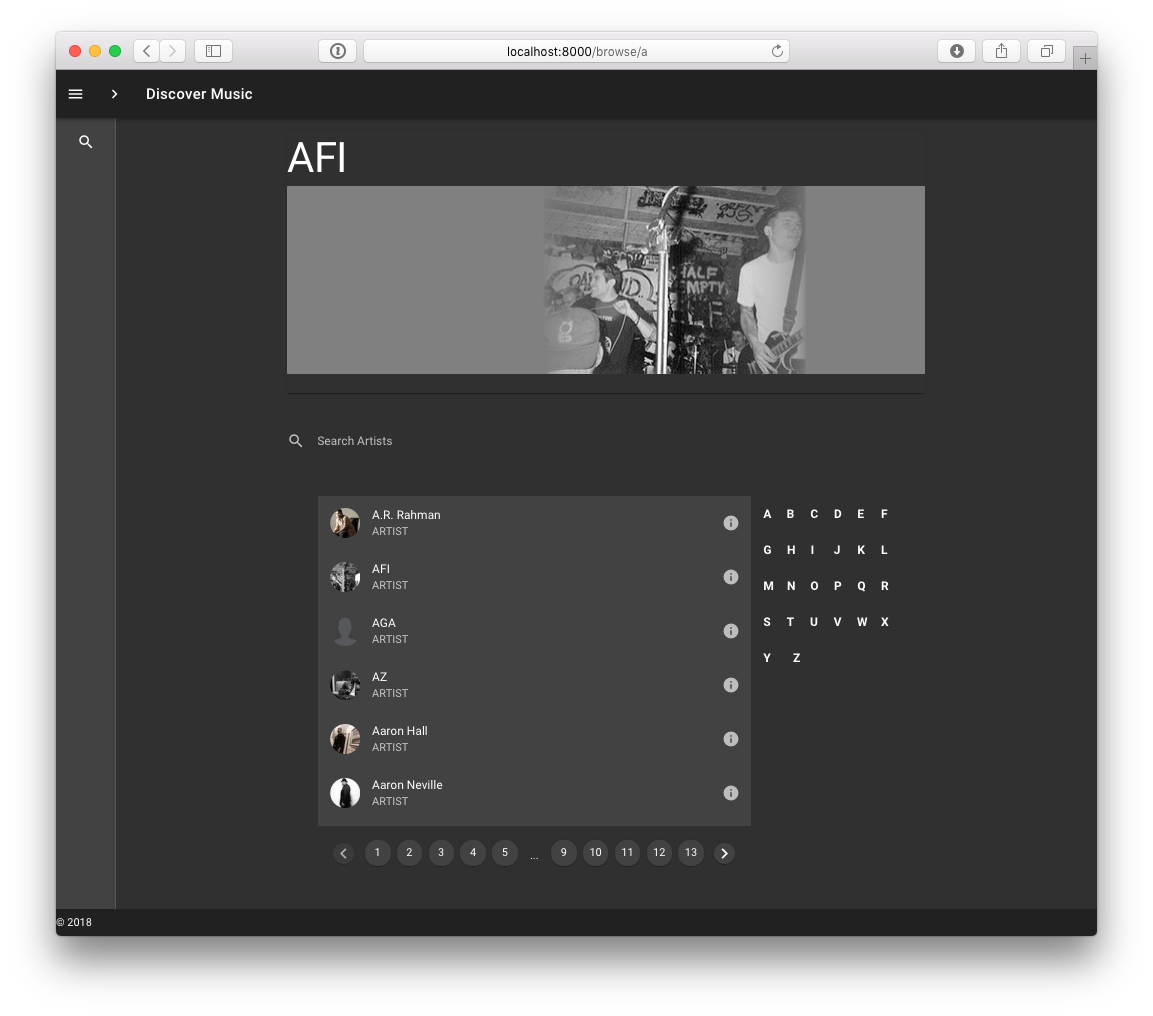The image size is (1153, 1016).
Task: Switch to artists starting with letter B
Action: coord(790,513)
